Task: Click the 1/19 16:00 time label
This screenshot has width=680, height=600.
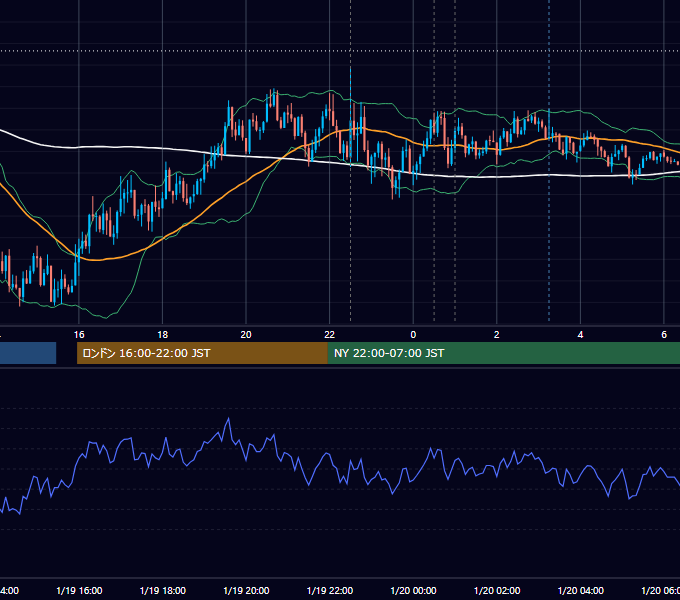Action: pyautogui.click(x=79, y=591)
